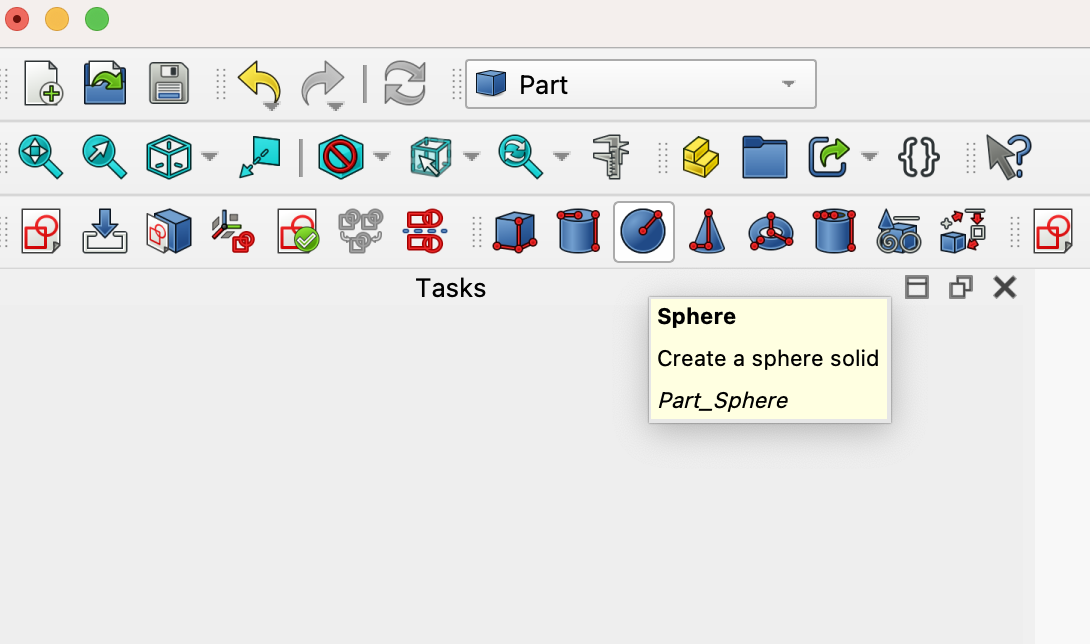Click the measure caliper tool
The height and width of the screenshot is (644, 1090).
coord(610,157)
